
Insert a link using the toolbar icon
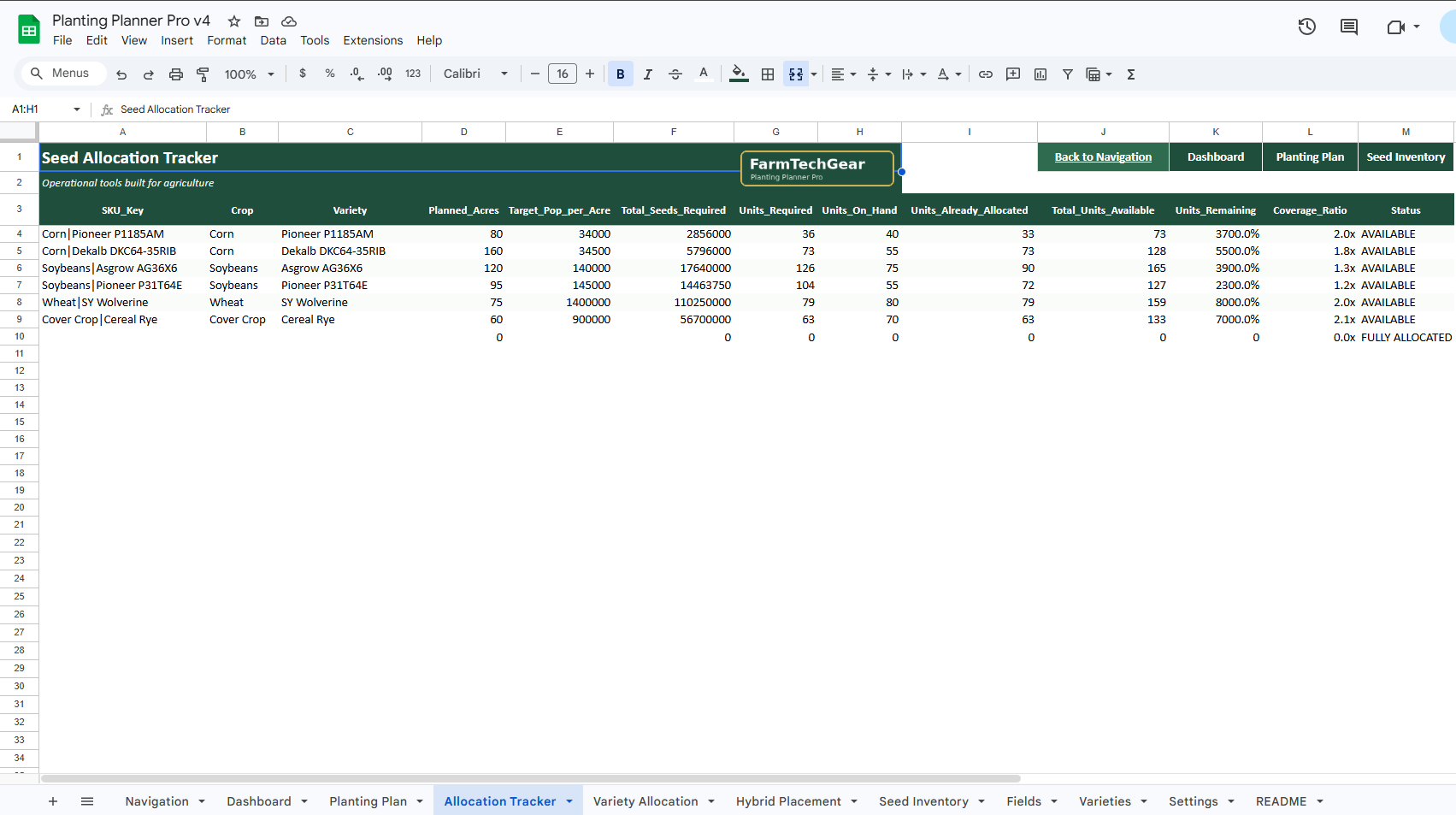(985, 74)
